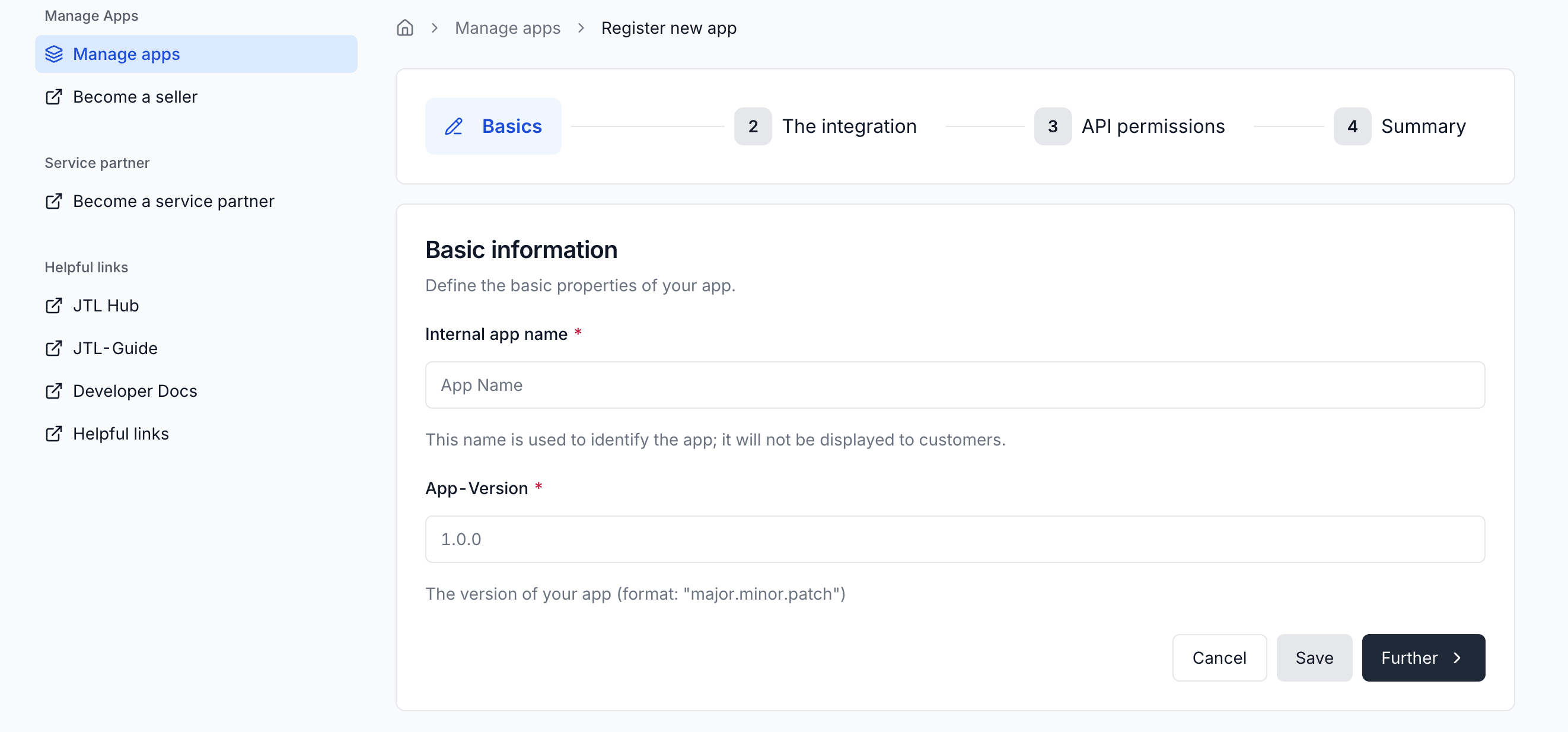Viewport: 1568px width, 732px height.
Task: Click the Developer Docs external-link icon
Action: click(x=54, y=391)
